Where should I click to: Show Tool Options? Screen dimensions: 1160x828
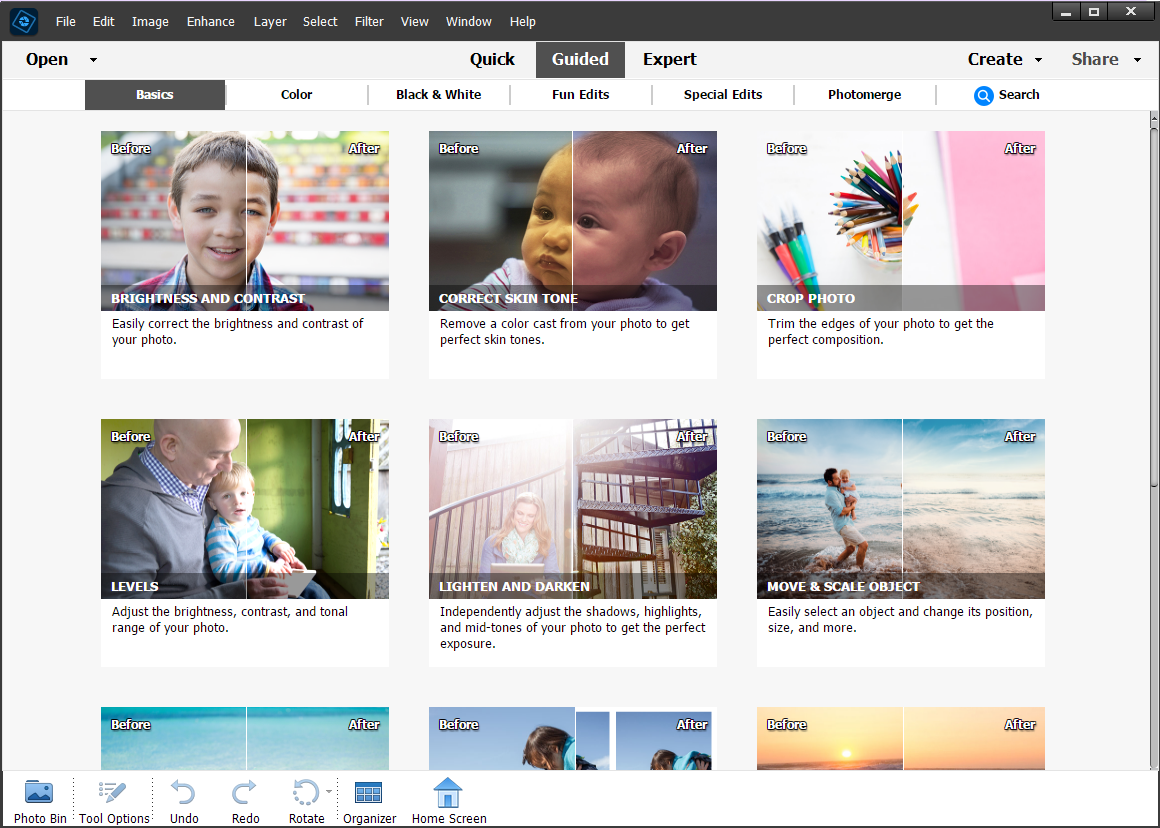point(112,798)
